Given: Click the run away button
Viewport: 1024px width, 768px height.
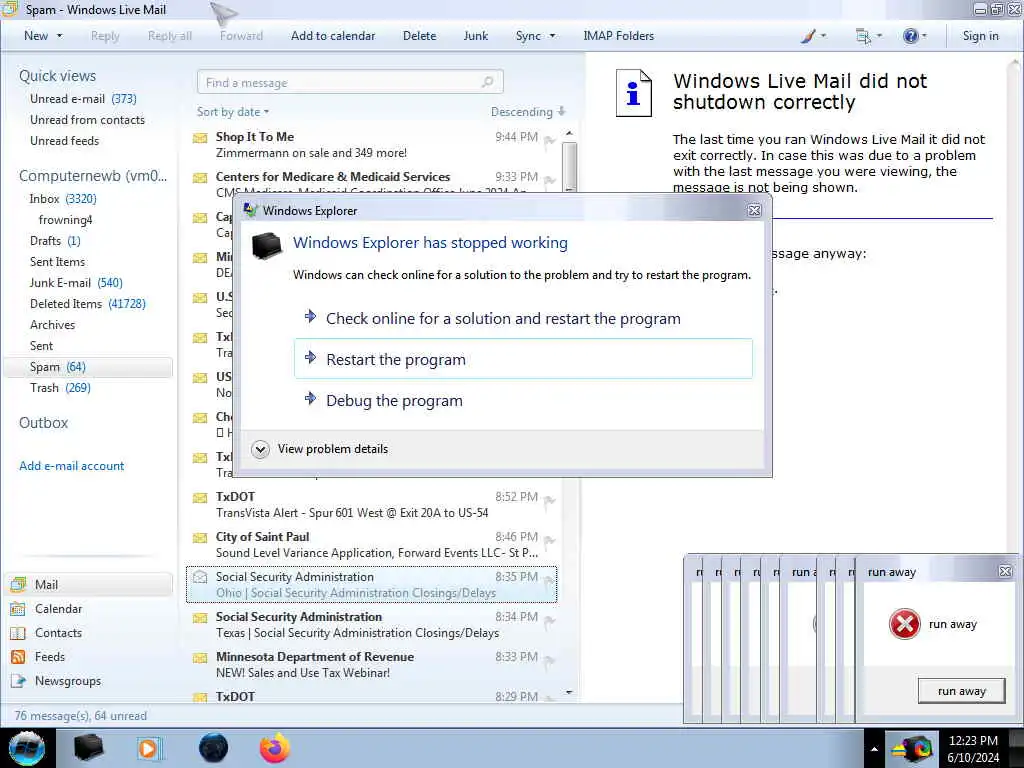Looking at the screenshot, I should pyautogui.click(x=961, y=691).
